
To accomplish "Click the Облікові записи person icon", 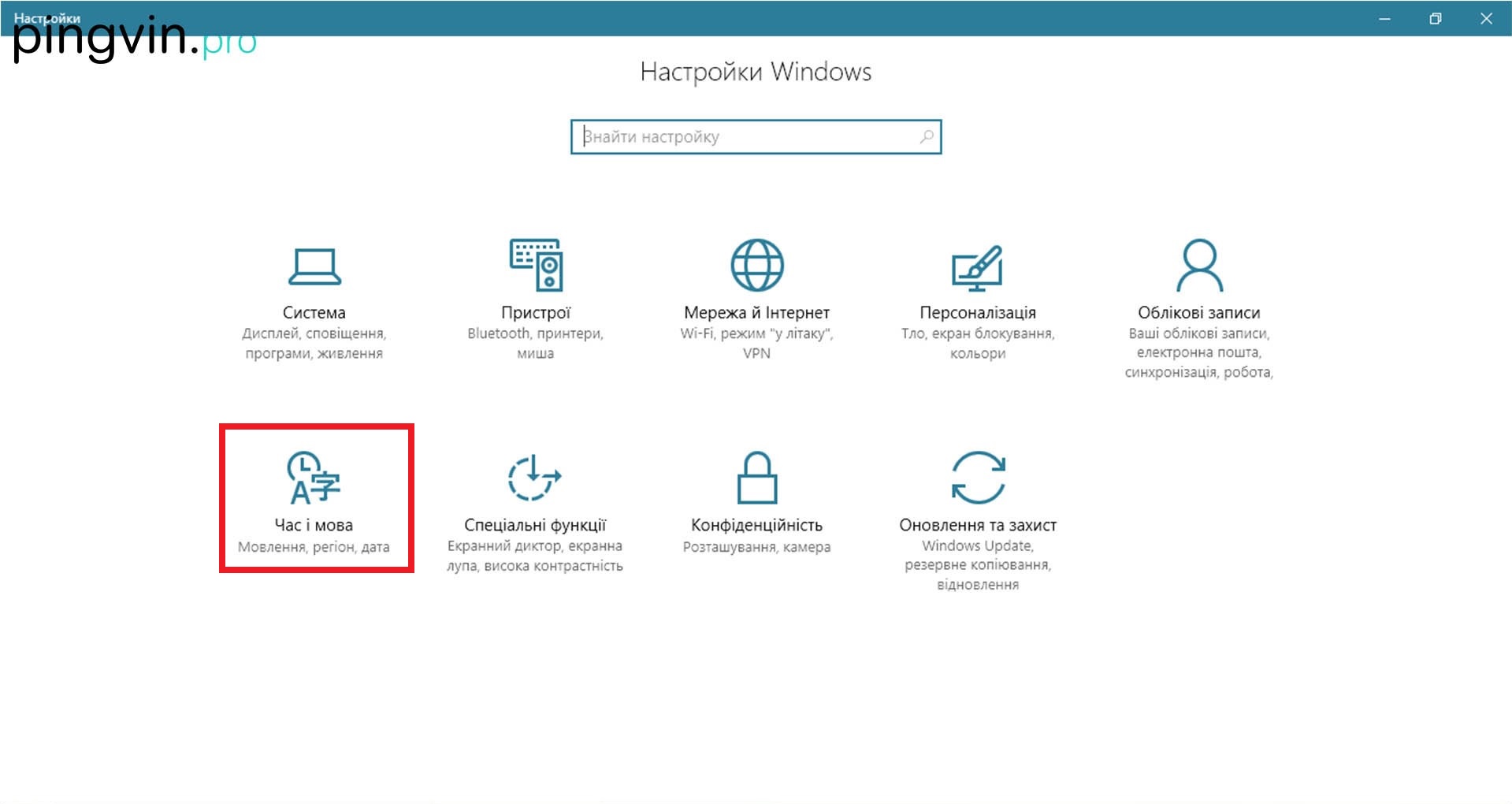I will [x=1198, y=266].
